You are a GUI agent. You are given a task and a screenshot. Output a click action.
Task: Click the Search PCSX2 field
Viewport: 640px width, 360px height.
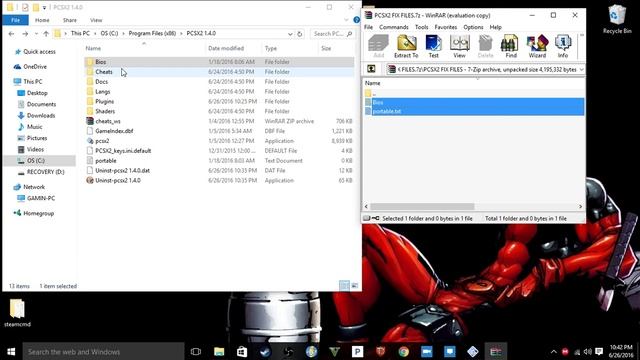[333, 34]
